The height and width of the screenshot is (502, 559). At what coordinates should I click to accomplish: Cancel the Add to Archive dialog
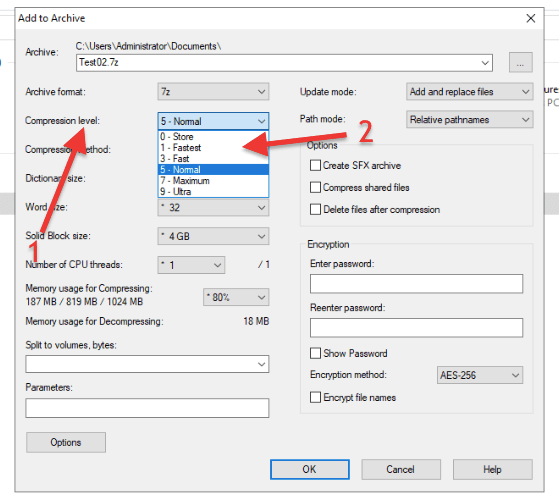coord(401,469)
